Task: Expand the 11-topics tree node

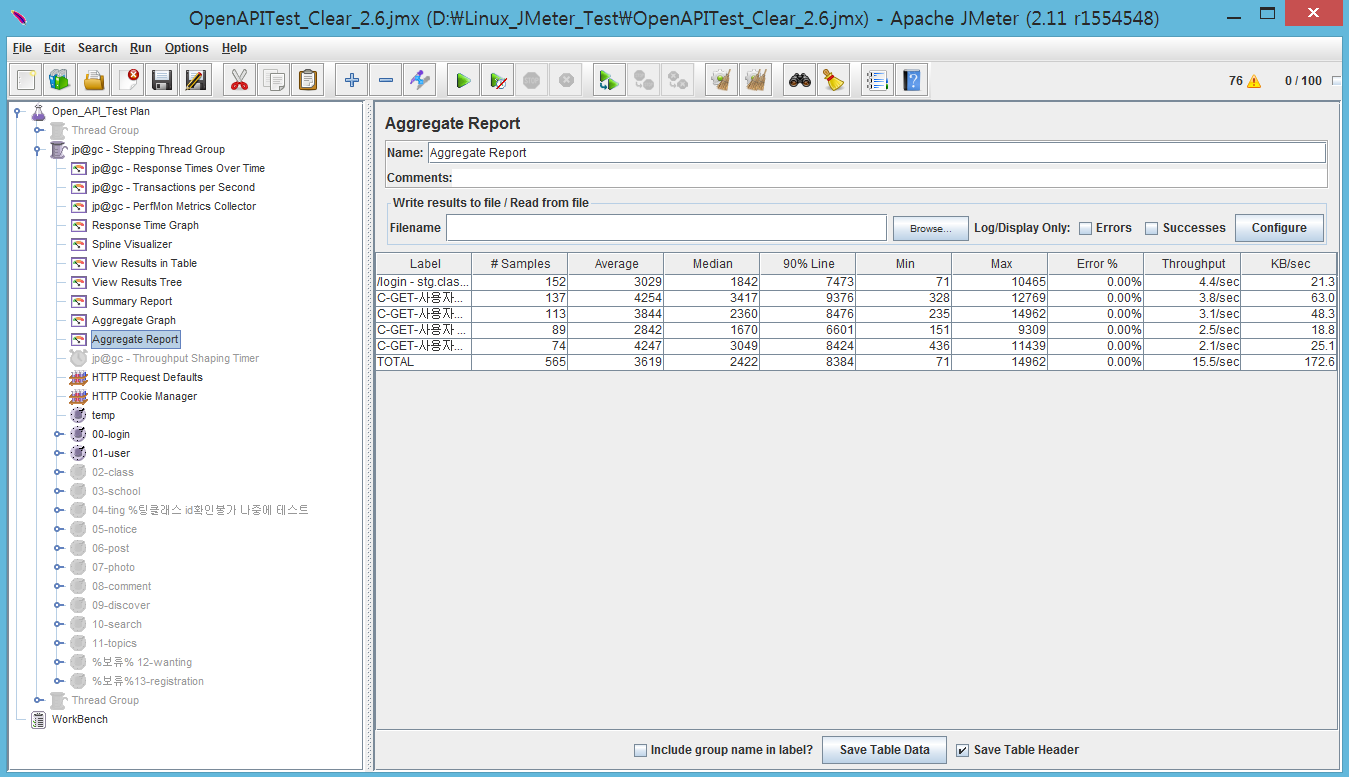Action: click(x=58, y=643)
